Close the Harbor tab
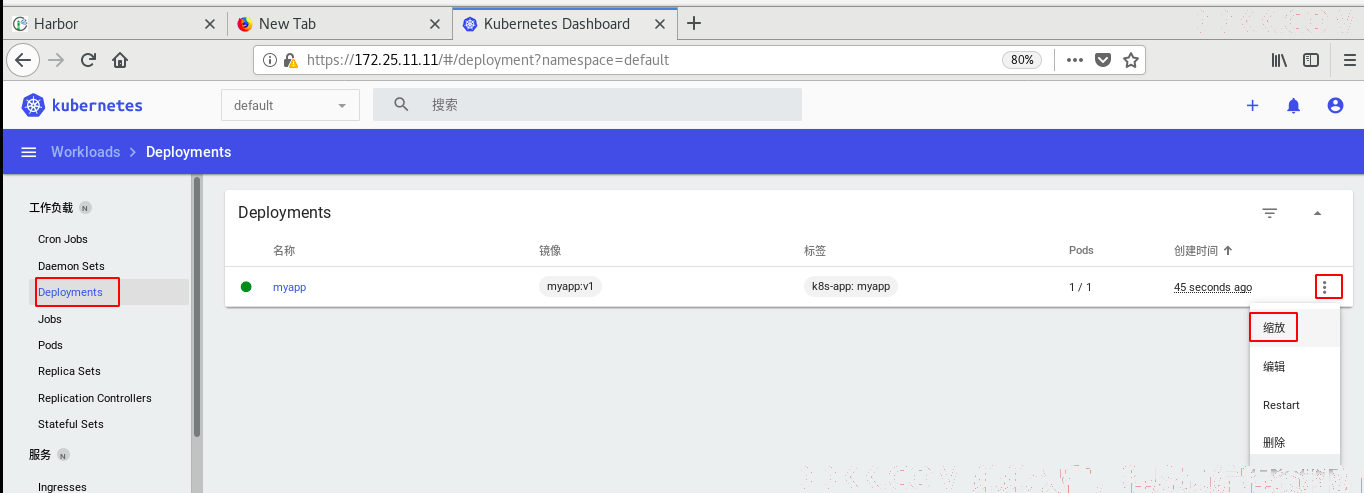The image size is (1364, 493). point(209,24)
